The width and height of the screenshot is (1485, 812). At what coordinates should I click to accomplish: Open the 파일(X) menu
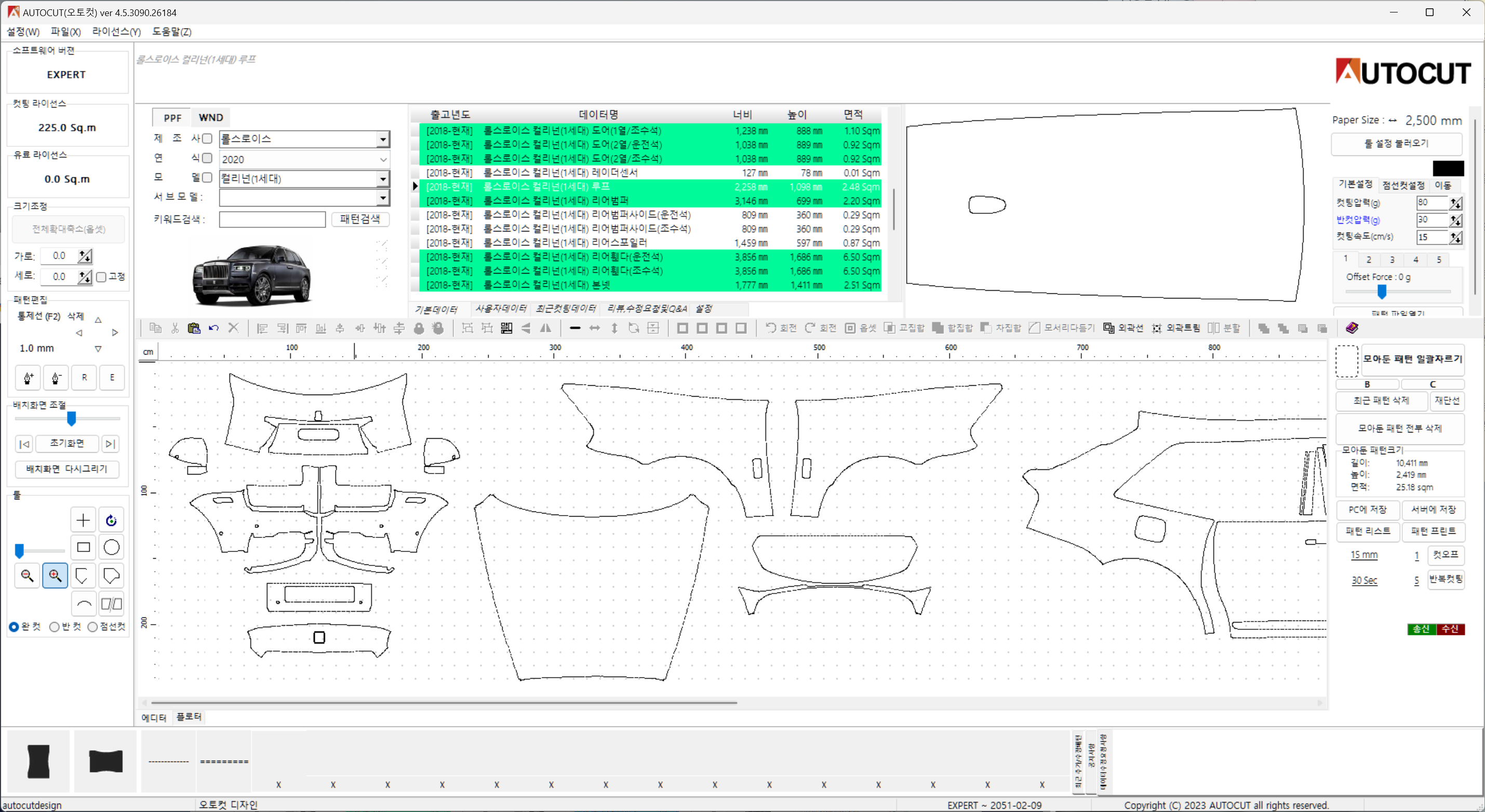point(66,32)
